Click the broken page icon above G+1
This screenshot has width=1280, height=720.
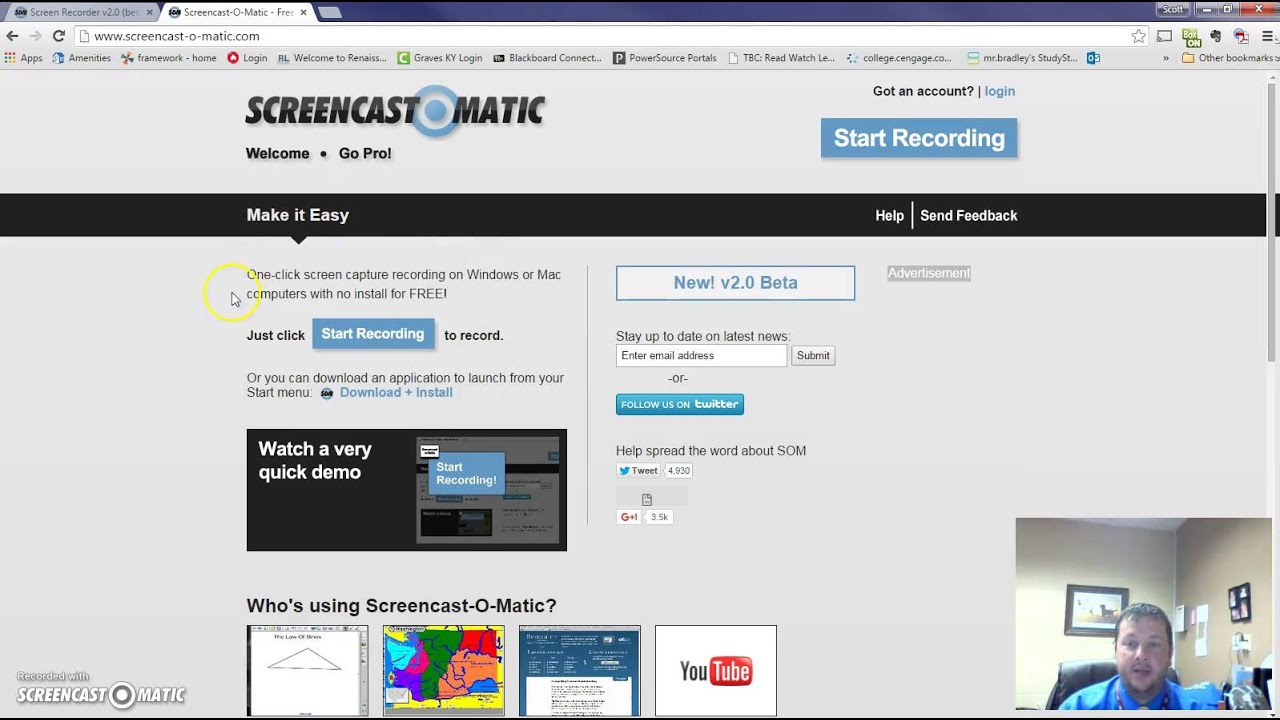[647, 499]
